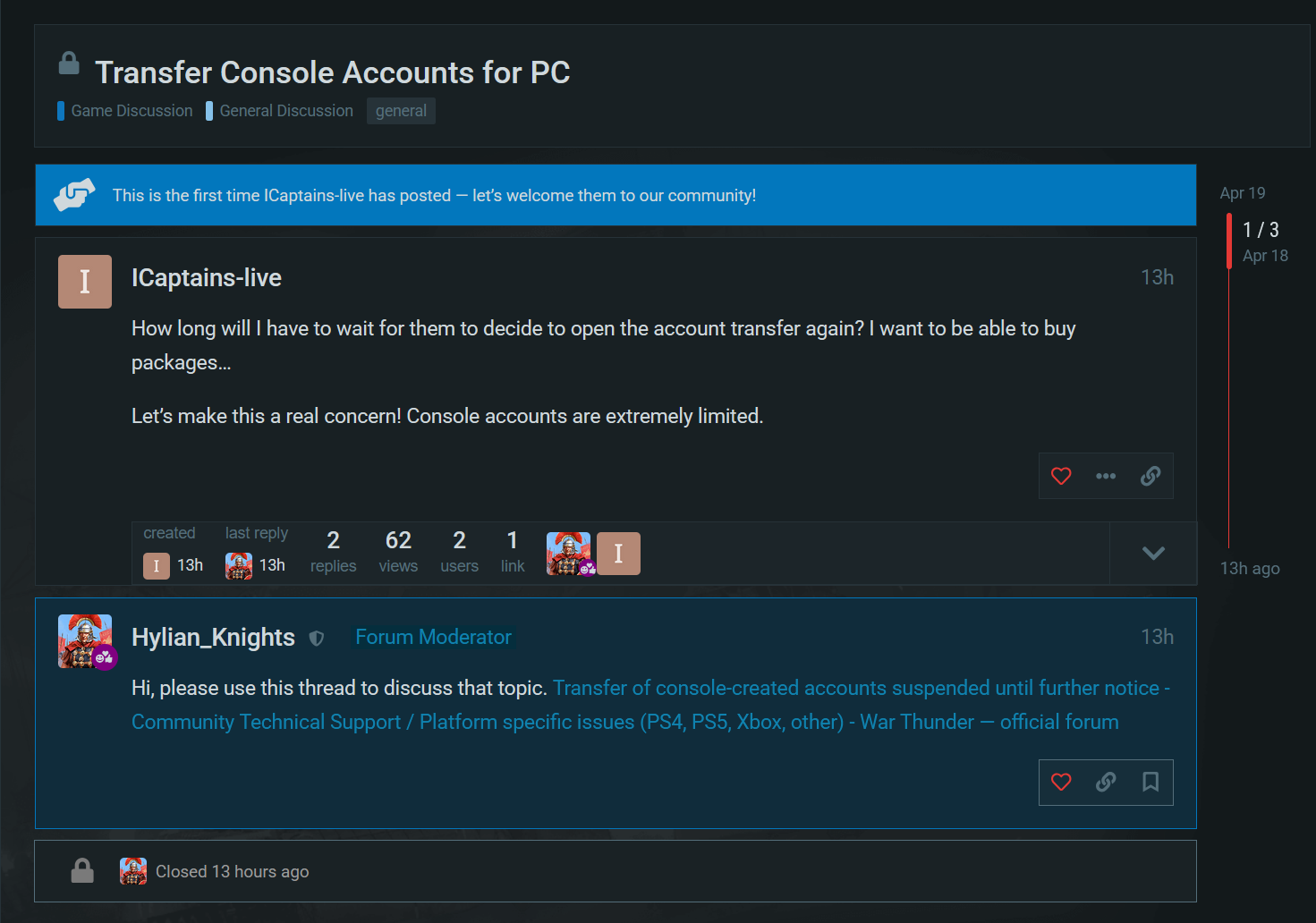Expand topic details with chevron arrow
Viewport: 1316px width, 923px height.
pos(1153,554)
